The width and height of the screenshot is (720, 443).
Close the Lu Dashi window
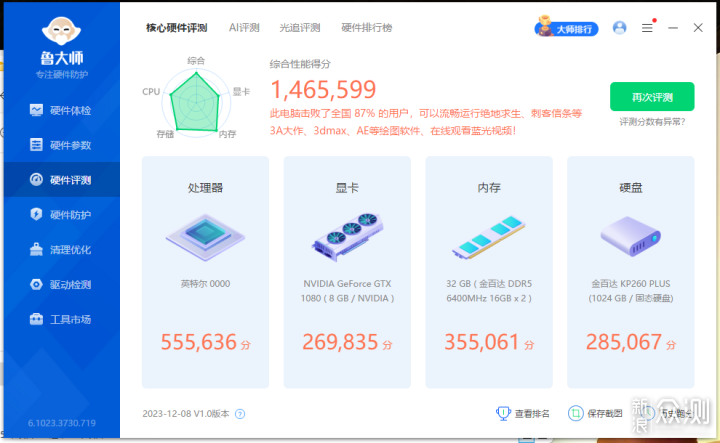[698, 28]
